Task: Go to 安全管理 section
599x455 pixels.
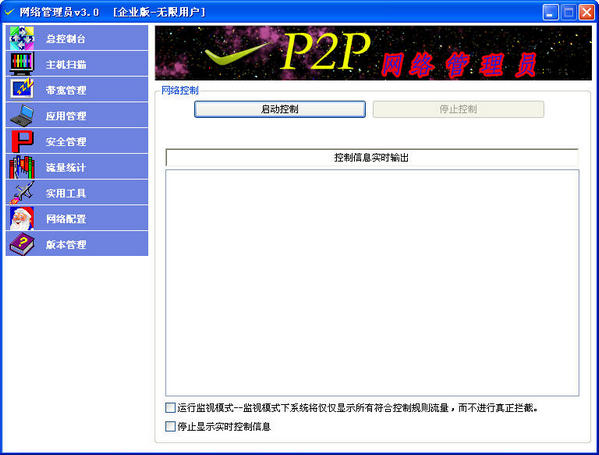Action: click(x=77, y=141)
